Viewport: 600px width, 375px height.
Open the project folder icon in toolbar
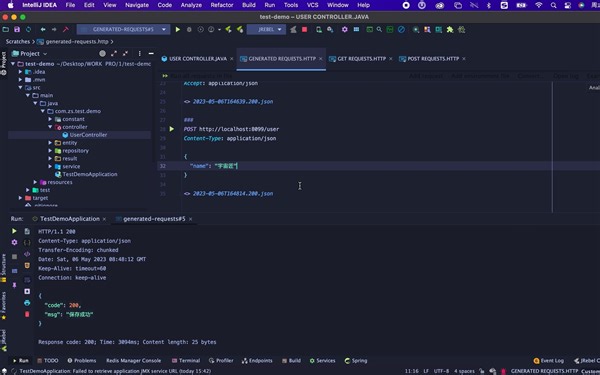pyautogui.click(x=6, y=29)
